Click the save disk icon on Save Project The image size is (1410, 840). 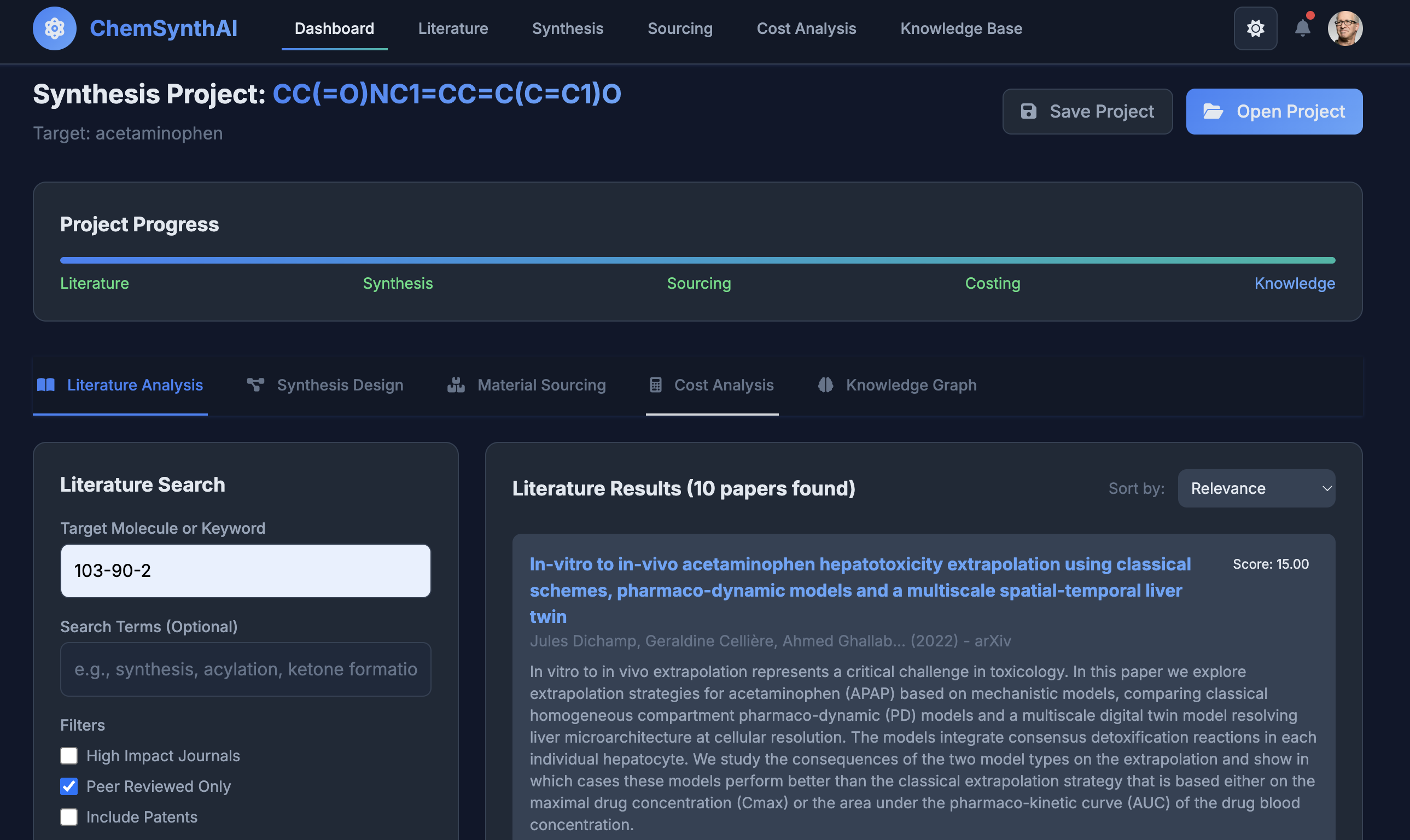click(x=1030, y=111)
